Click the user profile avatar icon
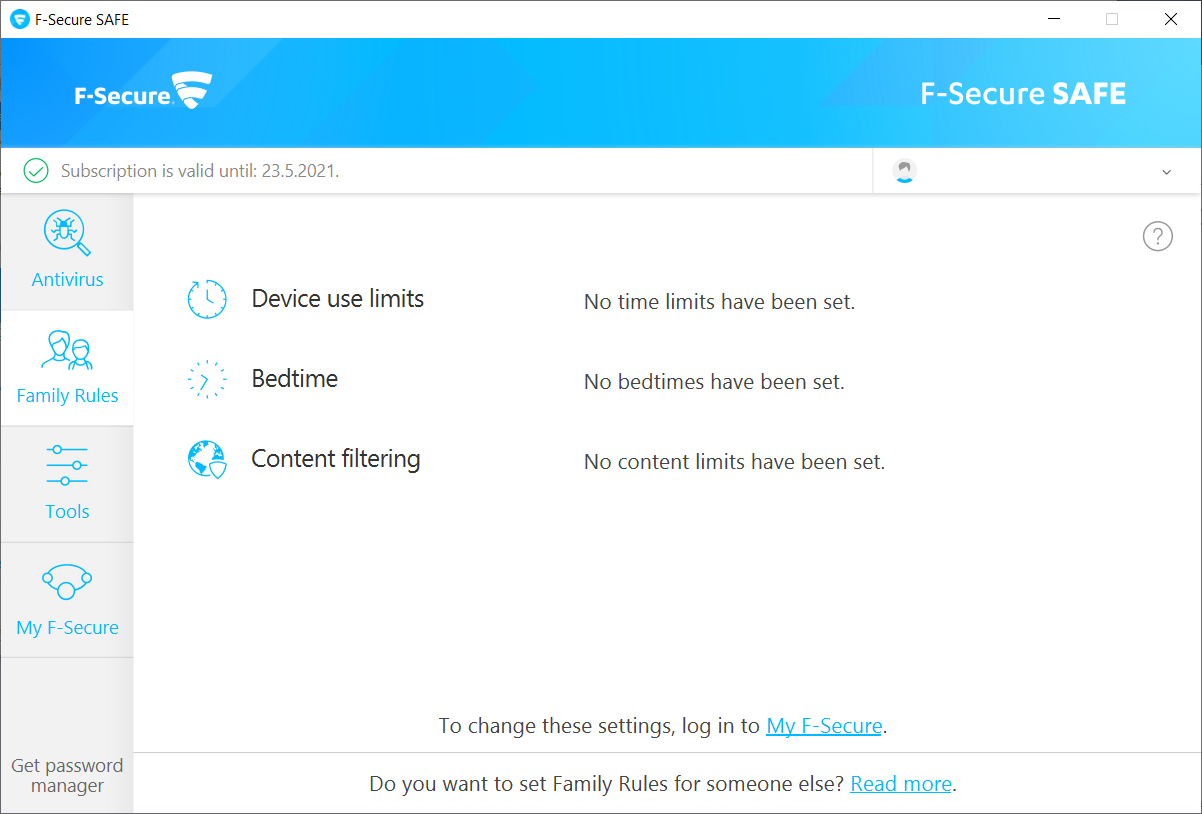Screen dimensions: 1202x814 pyautogui.click(x=904, y=170)
